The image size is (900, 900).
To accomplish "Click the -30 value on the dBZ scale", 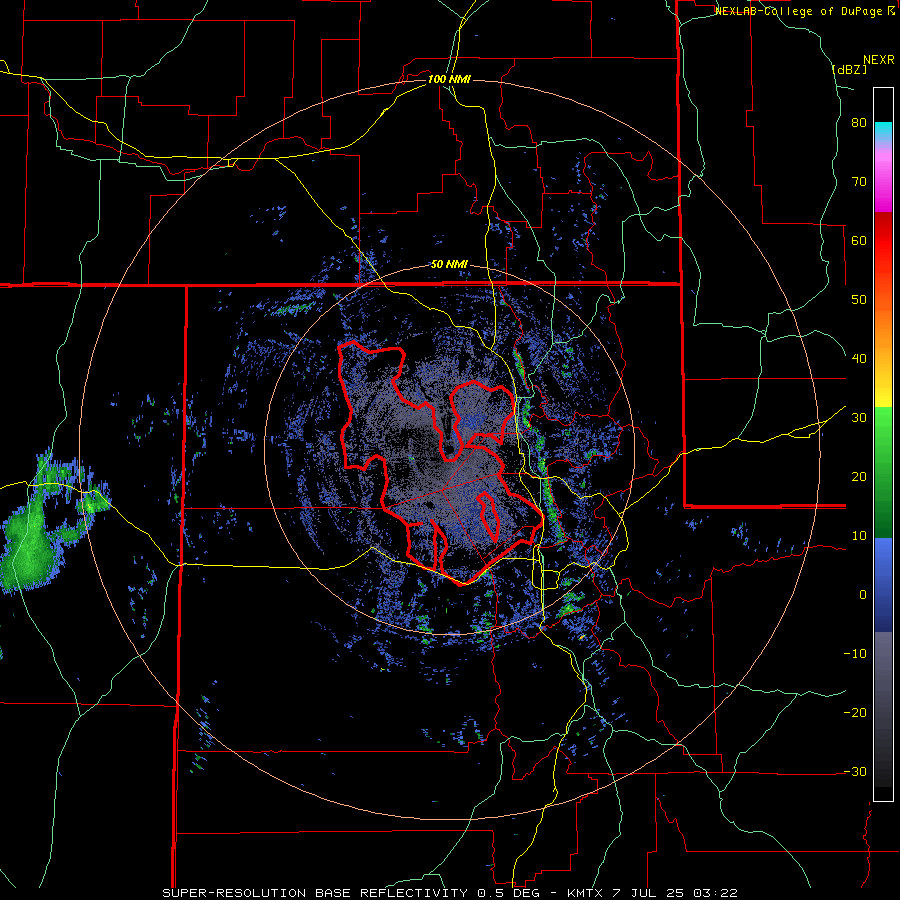I will pos(855,772).
